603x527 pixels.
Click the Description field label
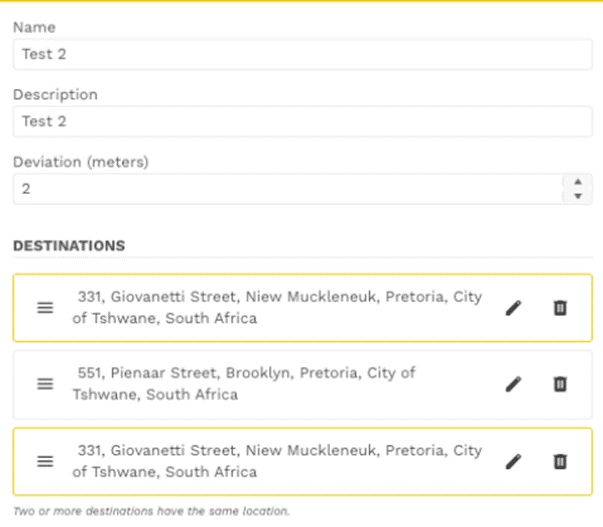[55, 95]
